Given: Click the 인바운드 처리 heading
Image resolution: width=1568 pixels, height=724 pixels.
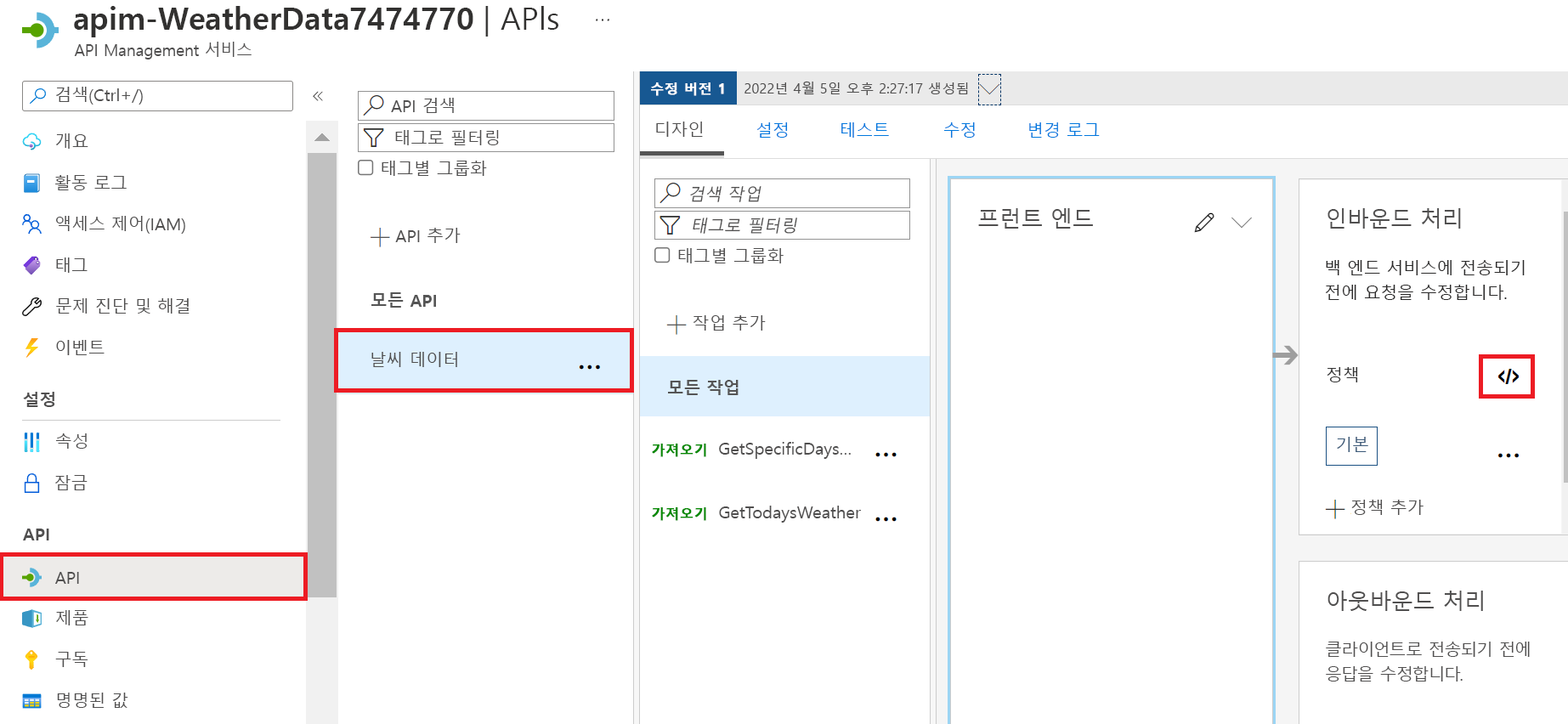Looking at the screenshot, I should coord(1394,218).
